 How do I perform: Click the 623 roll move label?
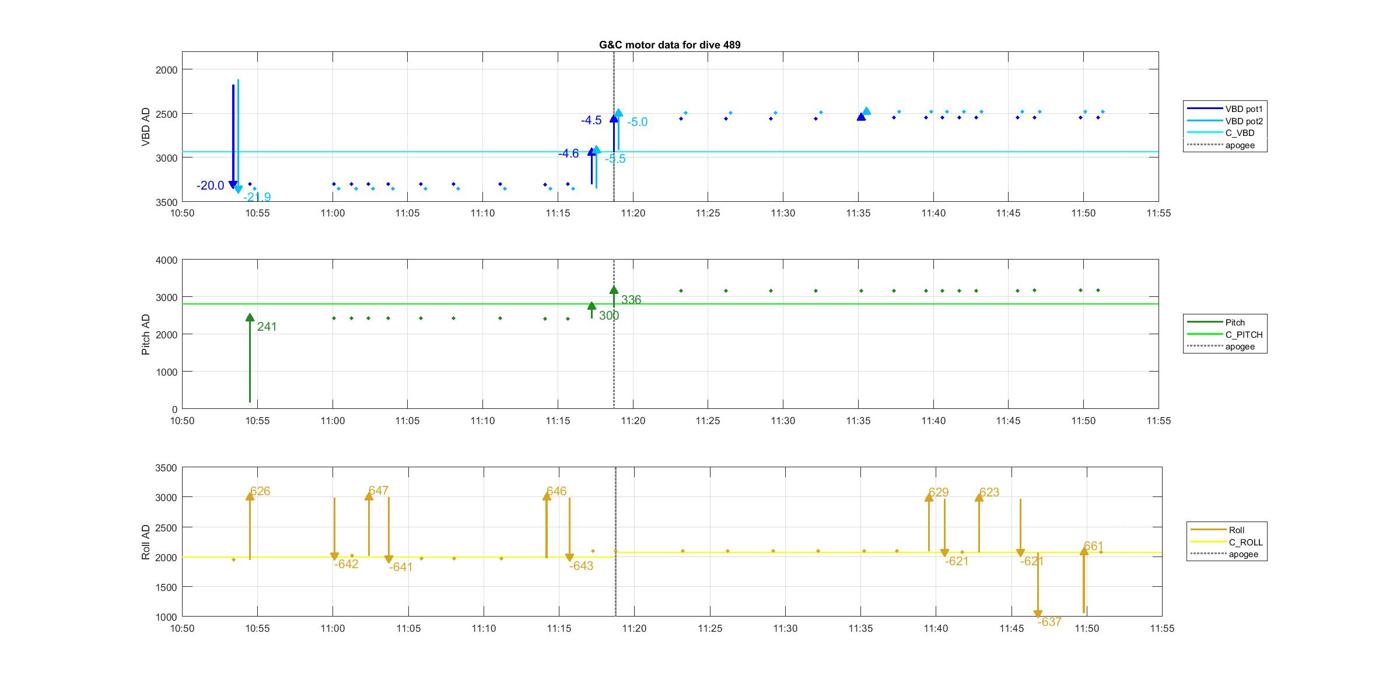pos(989,492)
